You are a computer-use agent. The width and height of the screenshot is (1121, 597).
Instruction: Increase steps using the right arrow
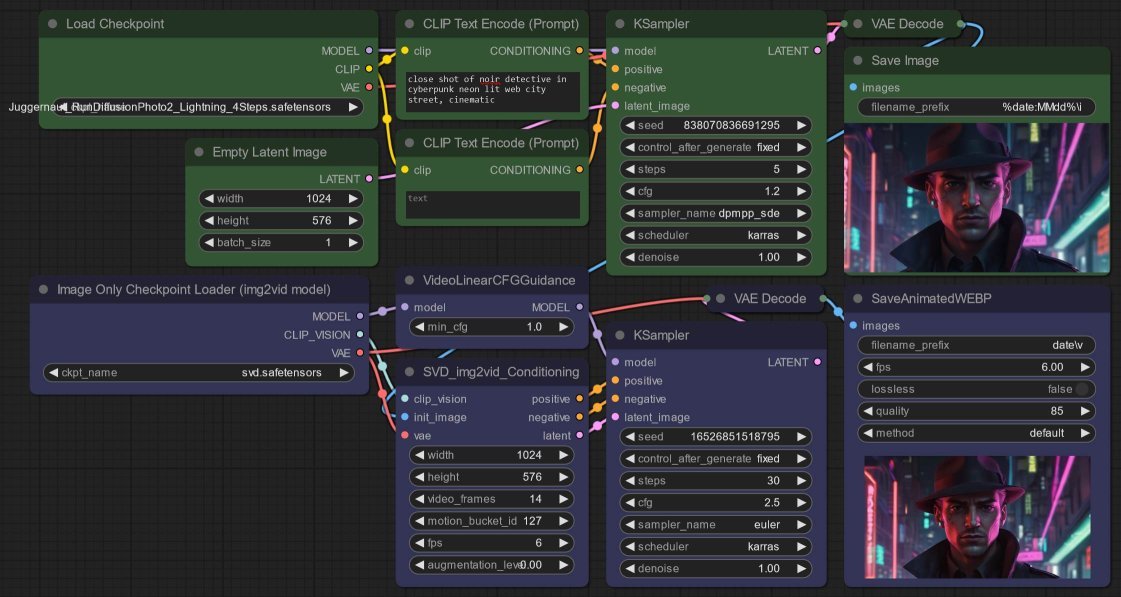pyautogui.click(x=803, y=169)
